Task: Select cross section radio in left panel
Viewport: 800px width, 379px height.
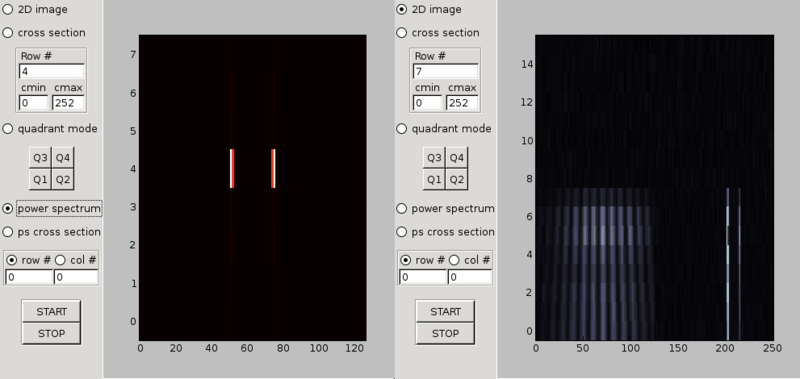Action: pyautogui.click(x=8, y=33)
